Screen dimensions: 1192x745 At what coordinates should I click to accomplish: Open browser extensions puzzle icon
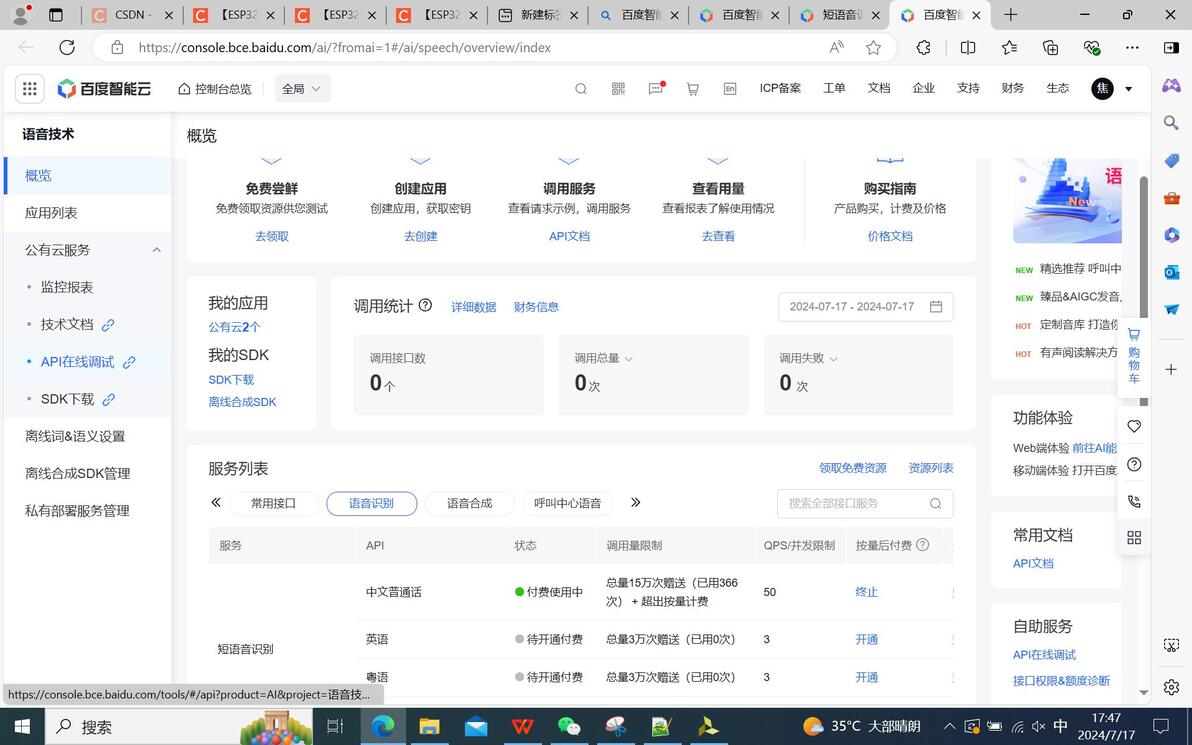click(x=923, y=47)
